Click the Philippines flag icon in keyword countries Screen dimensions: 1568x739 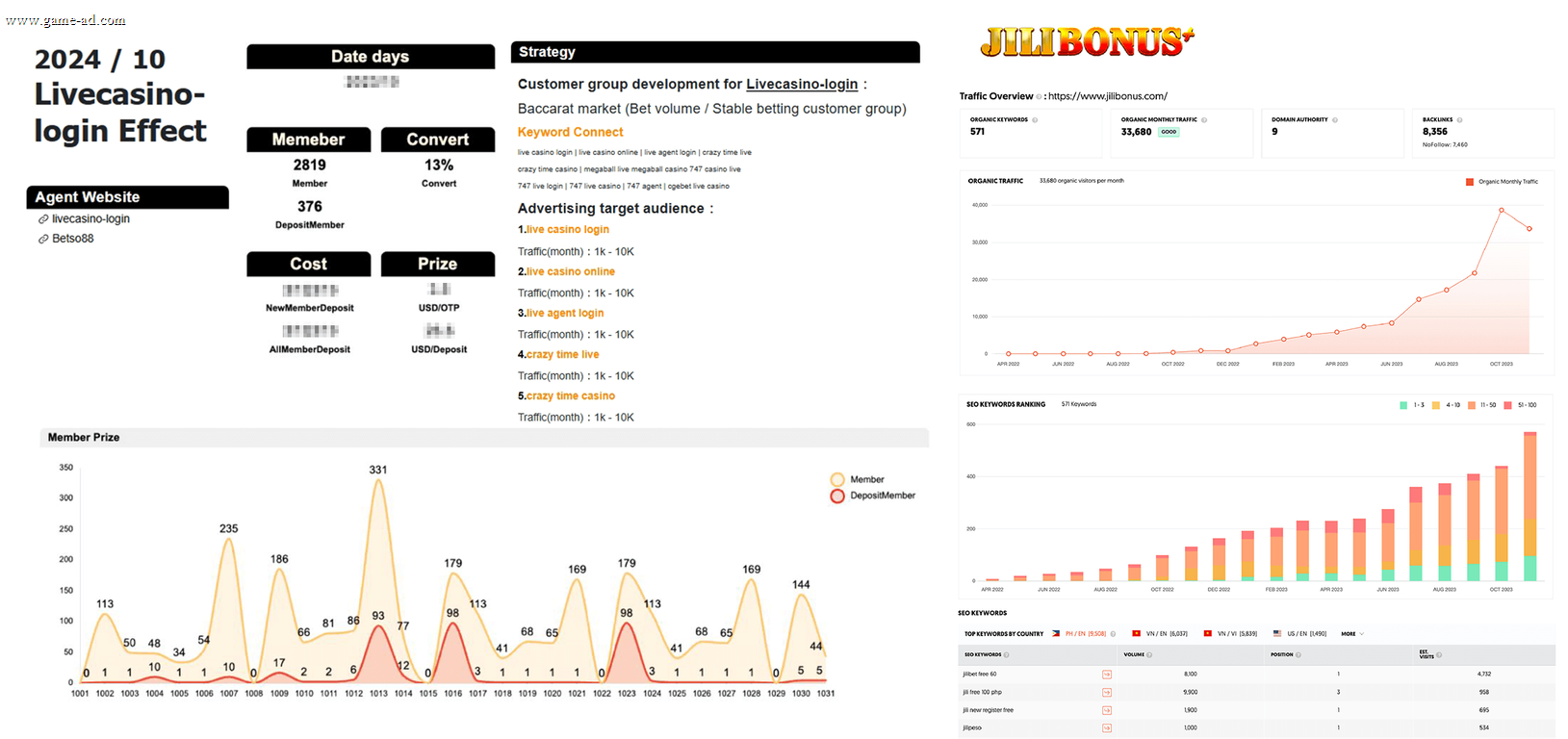(1056, 634)
